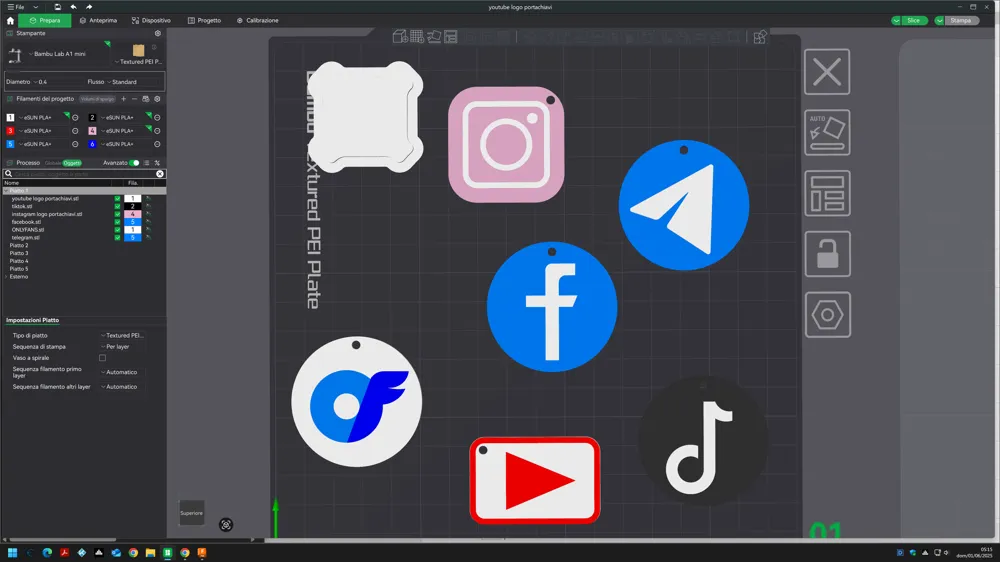Open Textured PEI plate type dropdown
Viewport: 1000px width, 562px height.
click(140, 62)
